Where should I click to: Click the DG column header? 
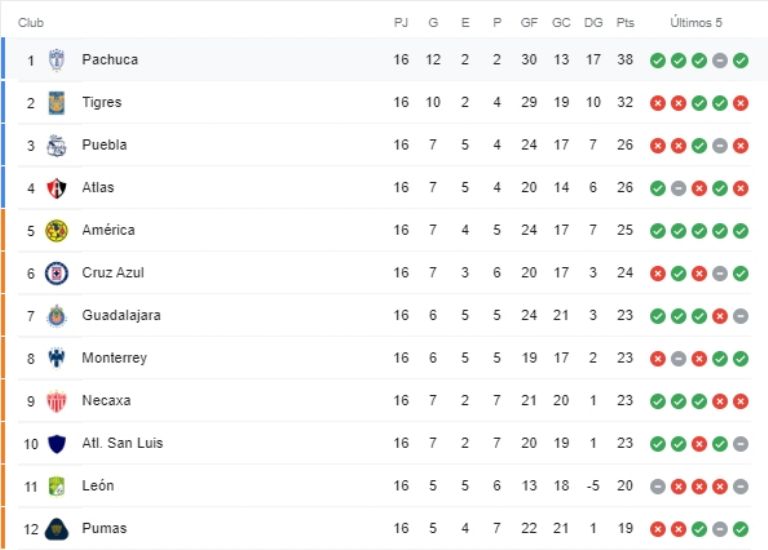point(593,23)
